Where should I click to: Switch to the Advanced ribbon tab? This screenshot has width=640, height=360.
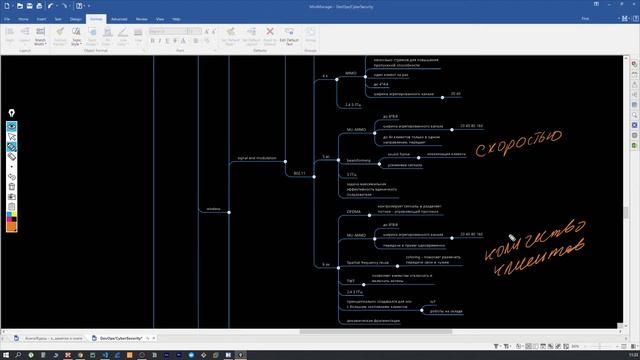[x=119, y=19]
